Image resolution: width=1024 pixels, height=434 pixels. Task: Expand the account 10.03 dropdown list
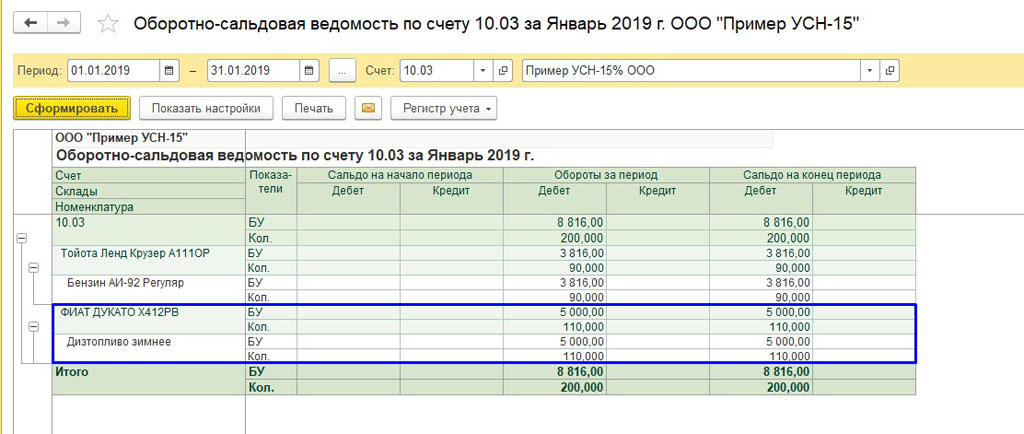point(482,71)
